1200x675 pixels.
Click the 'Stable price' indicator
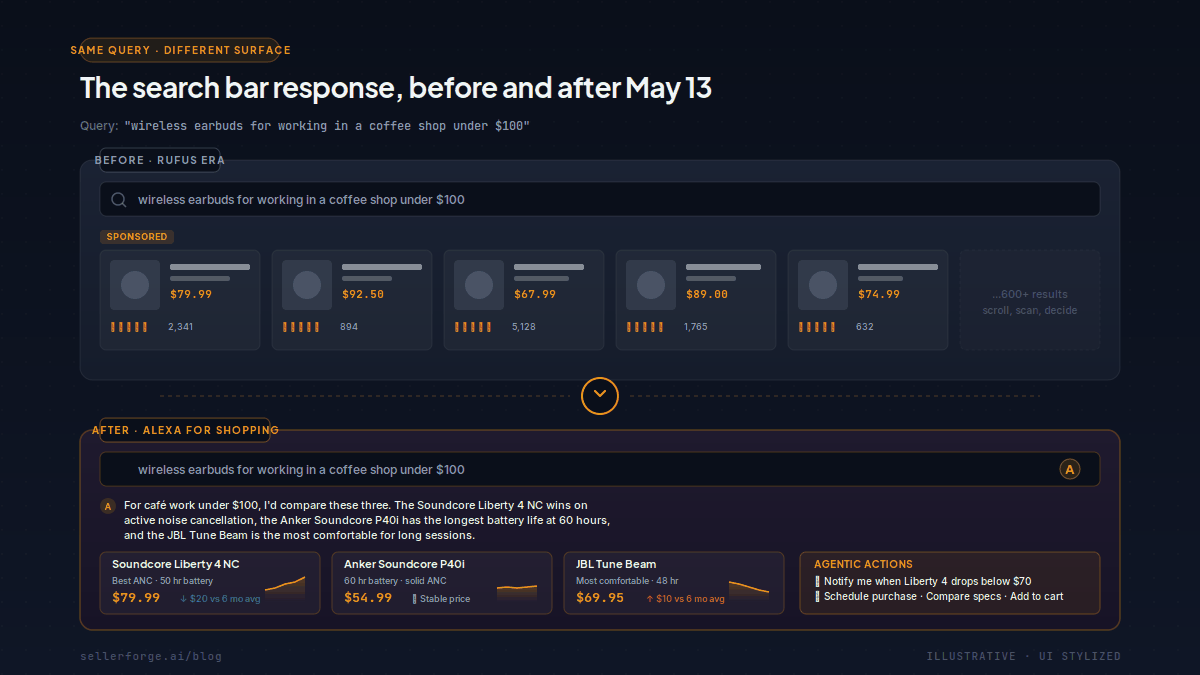coord(441,599)
